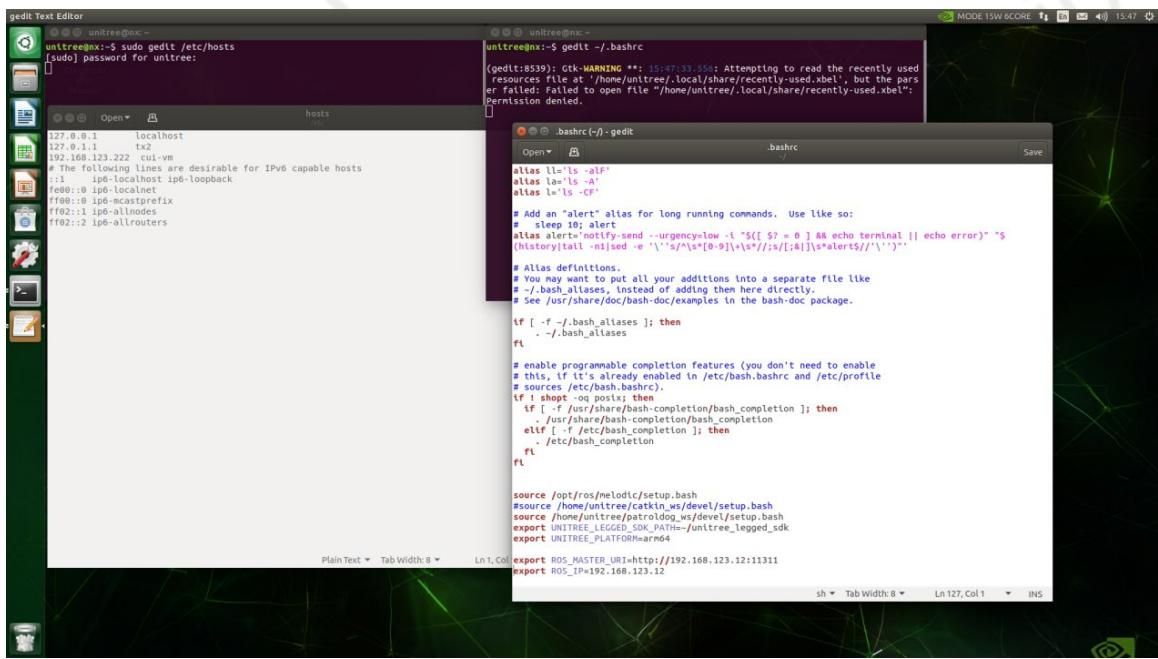This screenshot has width=1158, height=659.
Task: Click the '# Alias definitions.' comment line
Action: (x=567, y=268)
